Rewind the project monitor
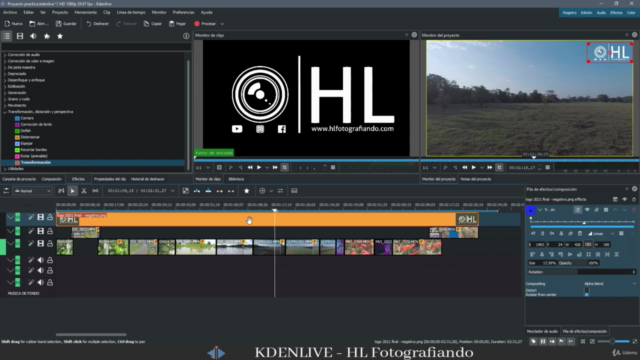Viewport: 640px width, 360px height. [464, 167]
